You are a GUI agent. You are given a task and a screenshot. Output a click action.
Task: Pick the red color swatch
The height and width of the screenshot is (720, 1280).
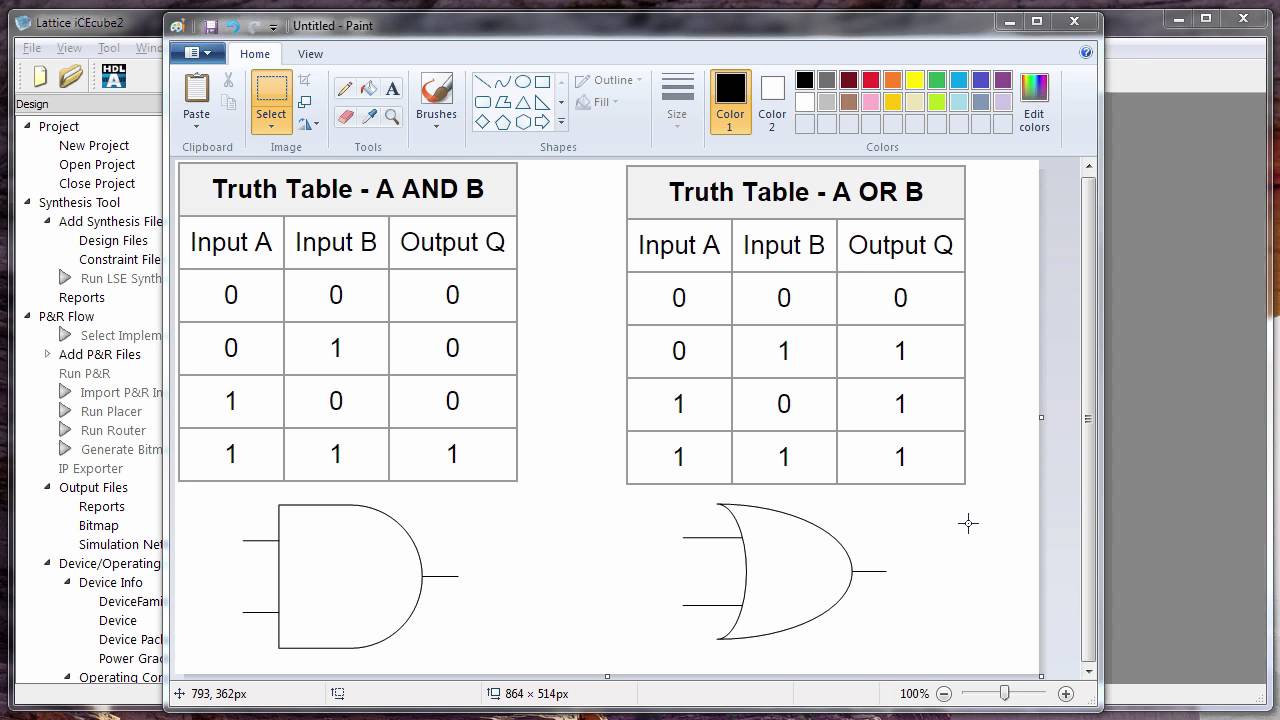pyautogui.click(x=871, y=80)
